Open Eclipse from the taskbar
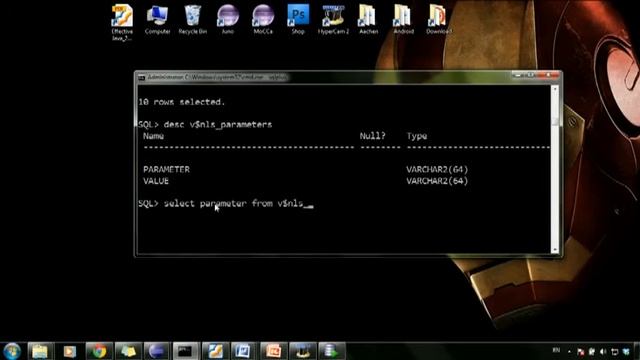The width and height of the screenshot is (640, 360). pyautogui.click(x=156, y=351)
